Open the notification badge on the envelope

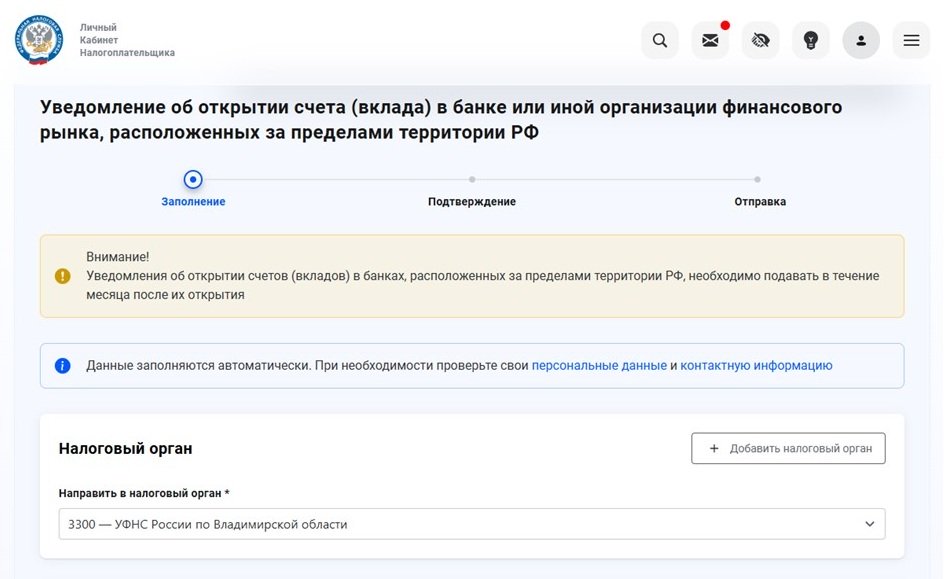tap(726, 25)
